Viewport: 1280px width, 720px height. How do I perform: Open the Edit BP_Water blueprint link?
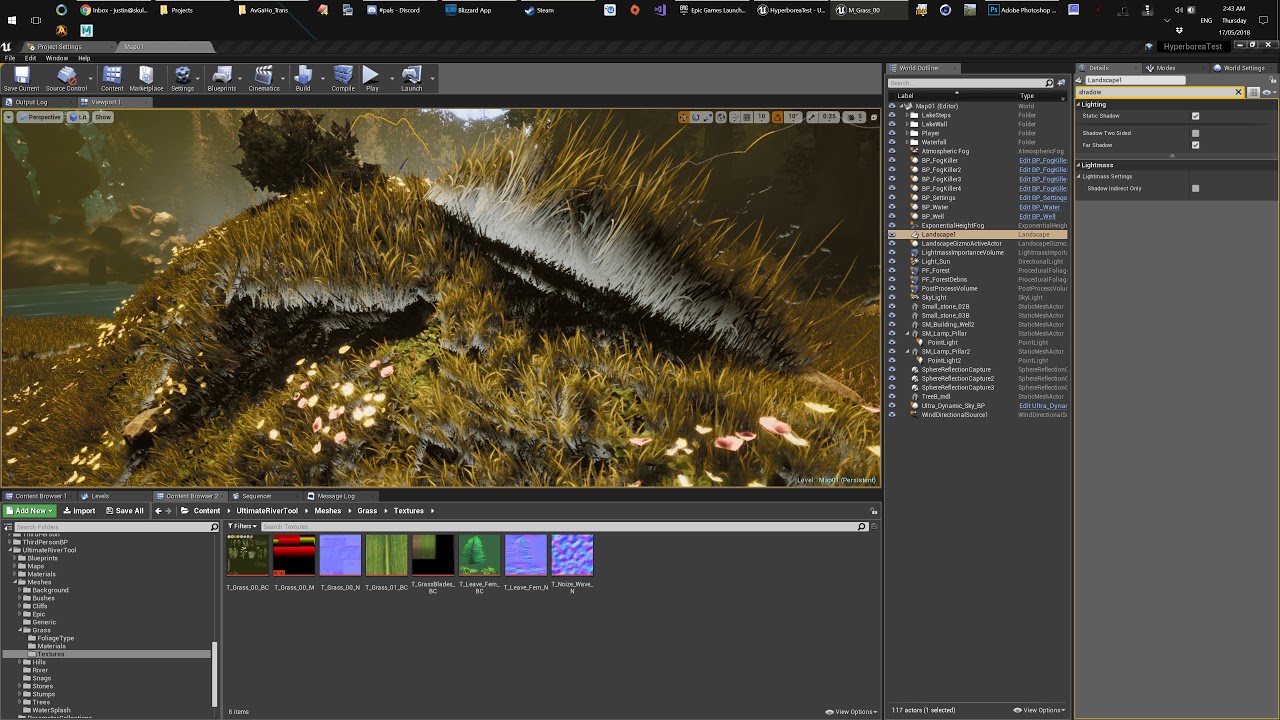click(x=1039, y=207)
